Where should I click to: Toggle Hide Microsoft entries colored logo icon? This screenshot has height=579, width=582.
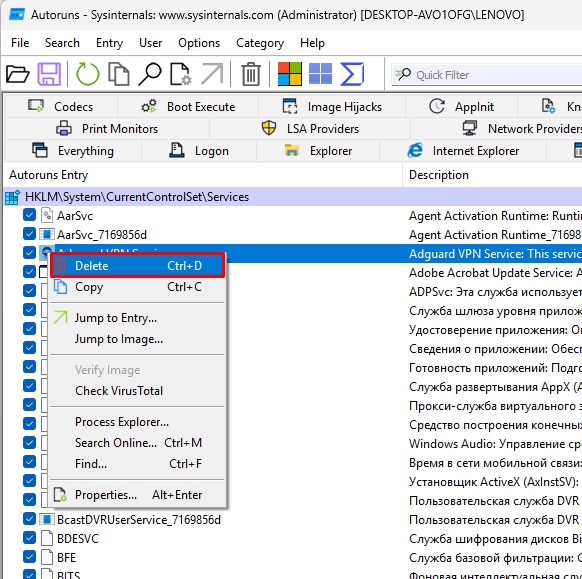pyautogui.click(x=290, y=74)
